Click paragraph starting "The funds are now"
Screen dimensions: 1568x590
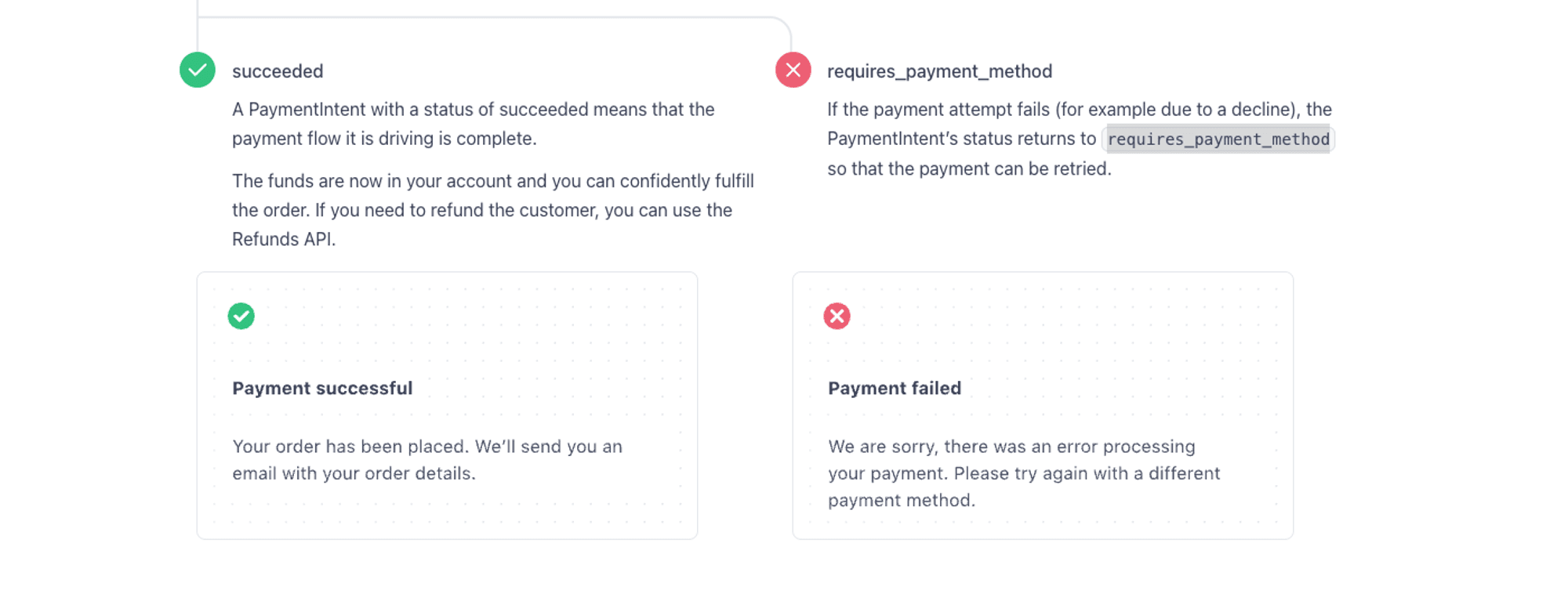point(492,181)
